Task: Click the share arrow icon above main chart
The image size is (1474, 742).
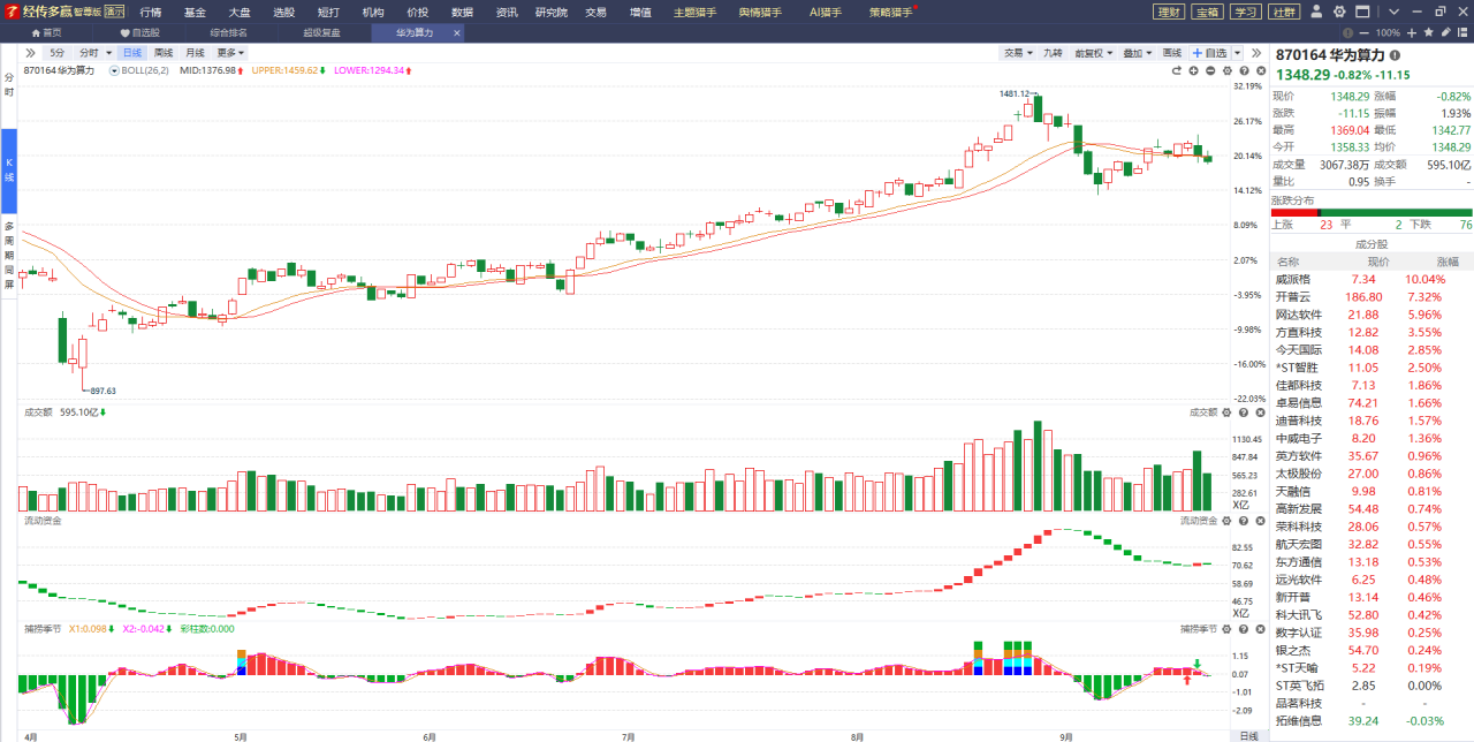Action: (1176, 71)
